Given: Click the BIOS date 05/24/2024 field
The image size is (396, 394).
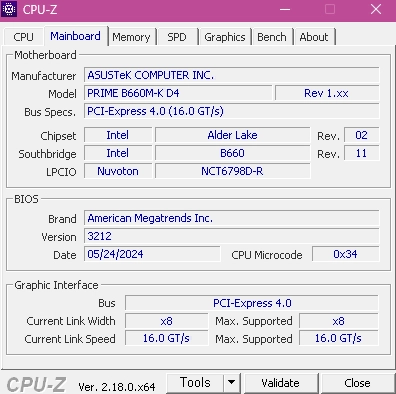Looking at the screenshot, I should [152, 254].
